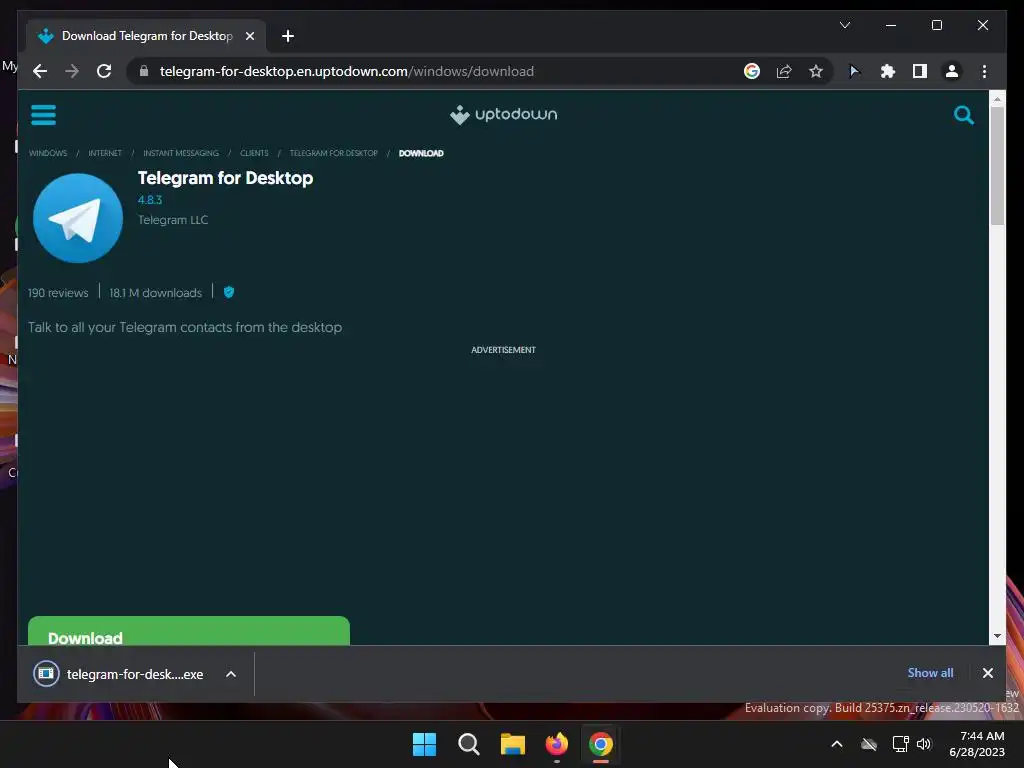Bookmark this page with the star icon

point(816,71)
